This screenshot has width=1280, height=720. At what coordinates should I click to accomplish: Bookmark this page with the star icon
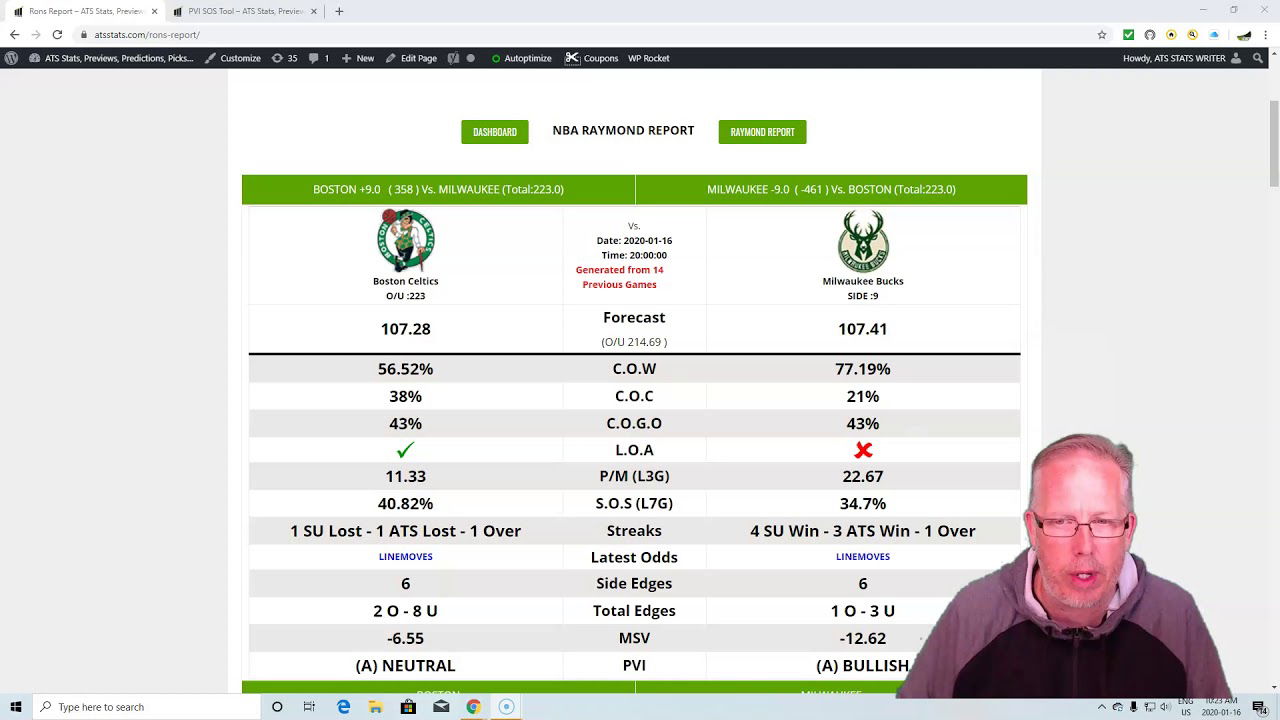[x=1102, y=35]
